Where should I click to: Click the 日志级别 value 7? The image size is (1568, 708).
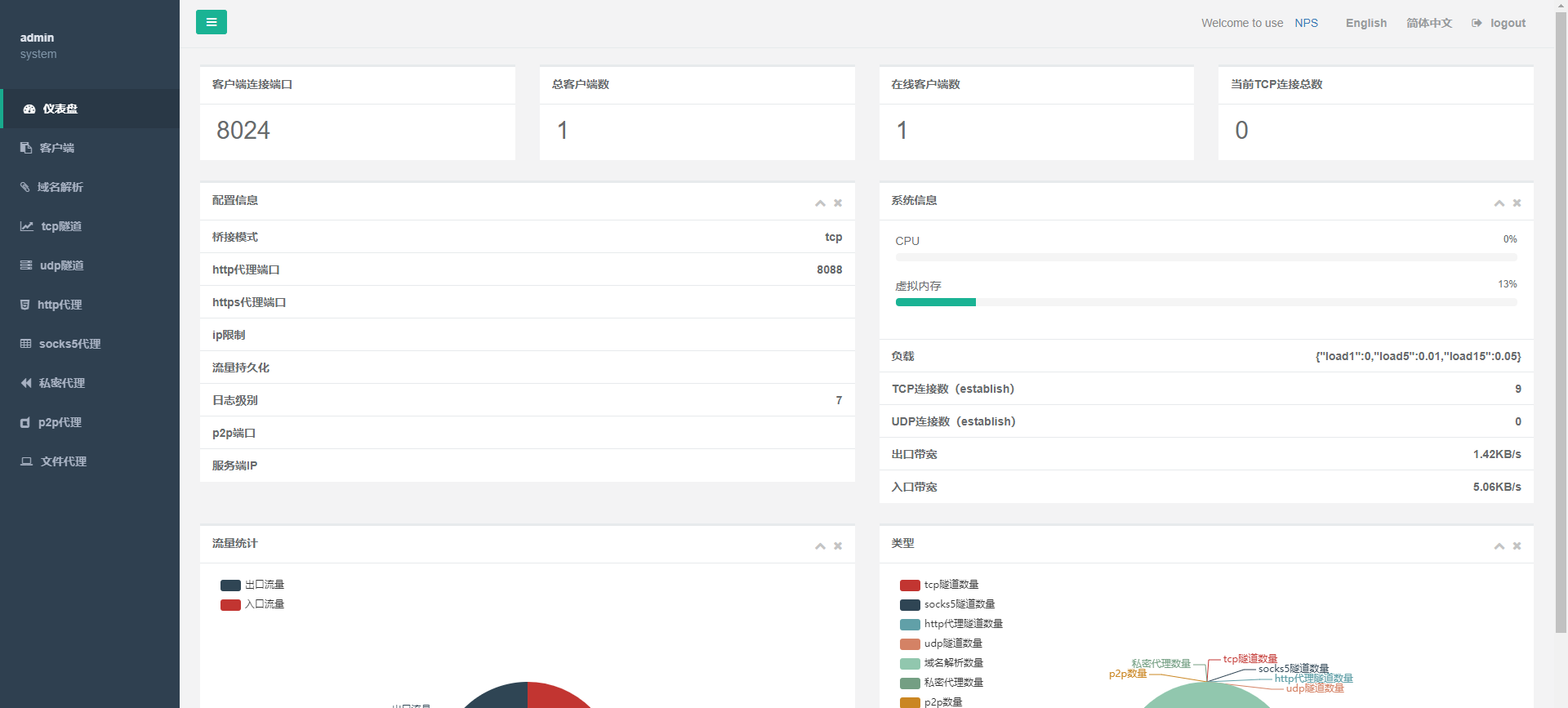click(x=839, y=400)
